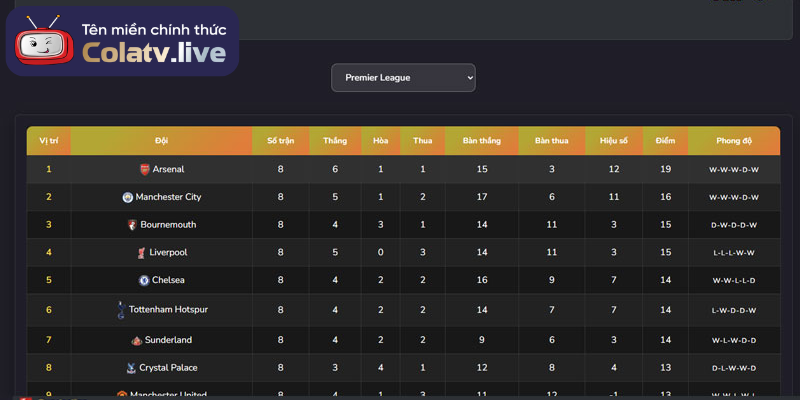This screenshot has height=400, width=800.
Task: Click the Bournemouth club crest
Action: pos(132,225)
